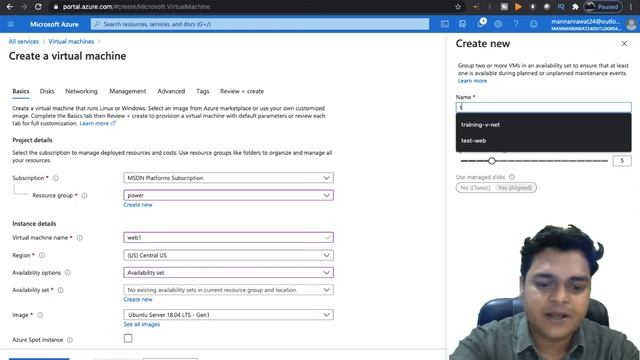
Task: Reload the page with browser refresh
Action: [38, 7]
